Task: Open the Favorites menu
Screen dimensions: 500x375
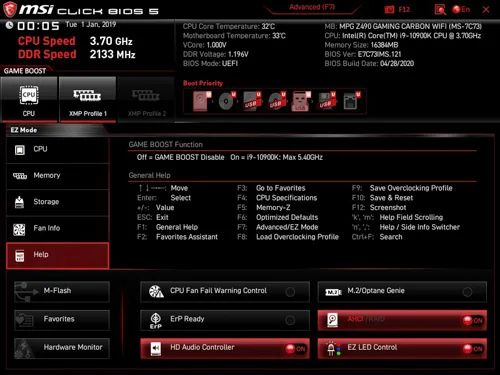Action: [62, 320]
